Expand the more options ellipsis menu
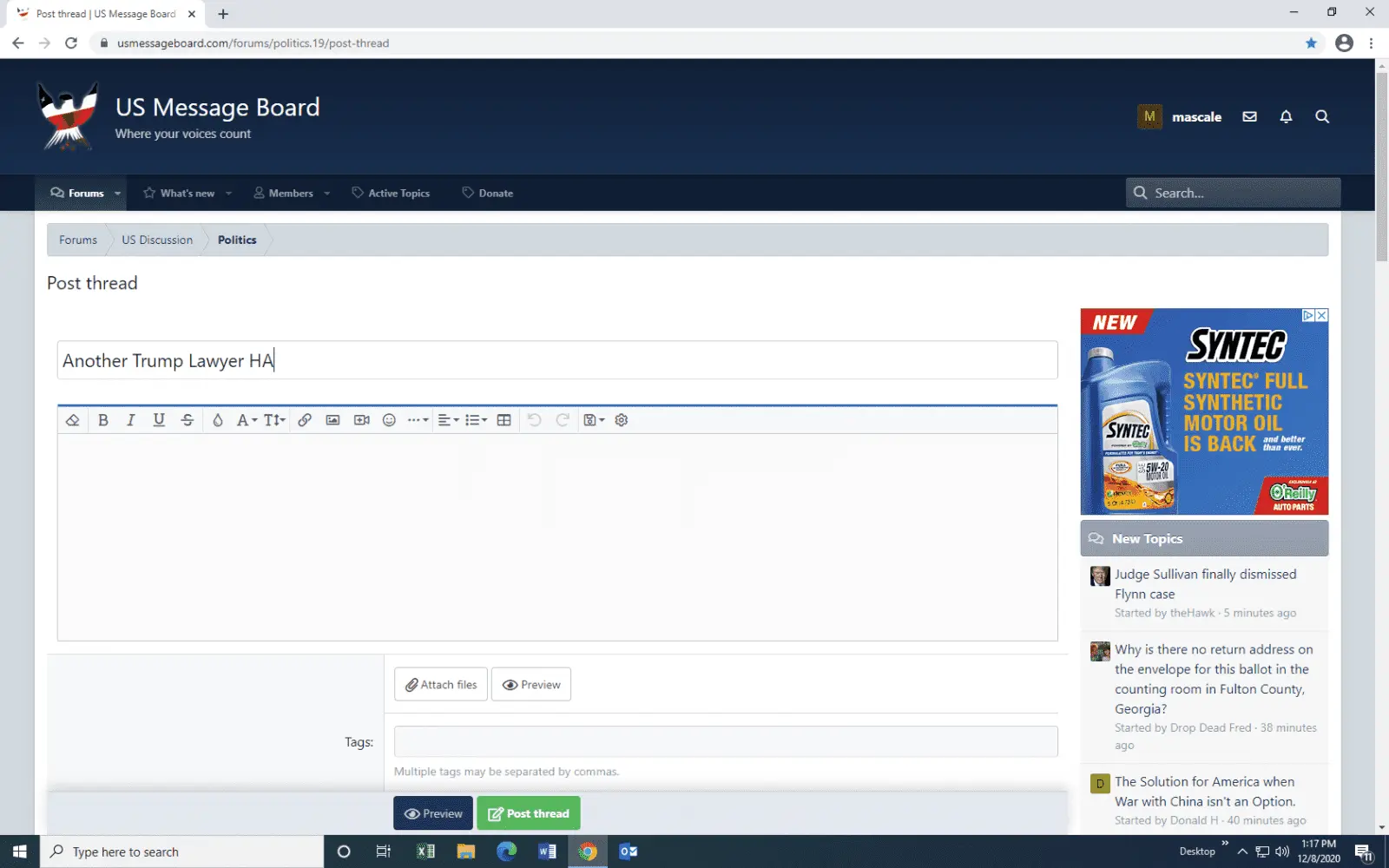The width and height of the screenshot is (1389, 868). click(x=418, y=420)
